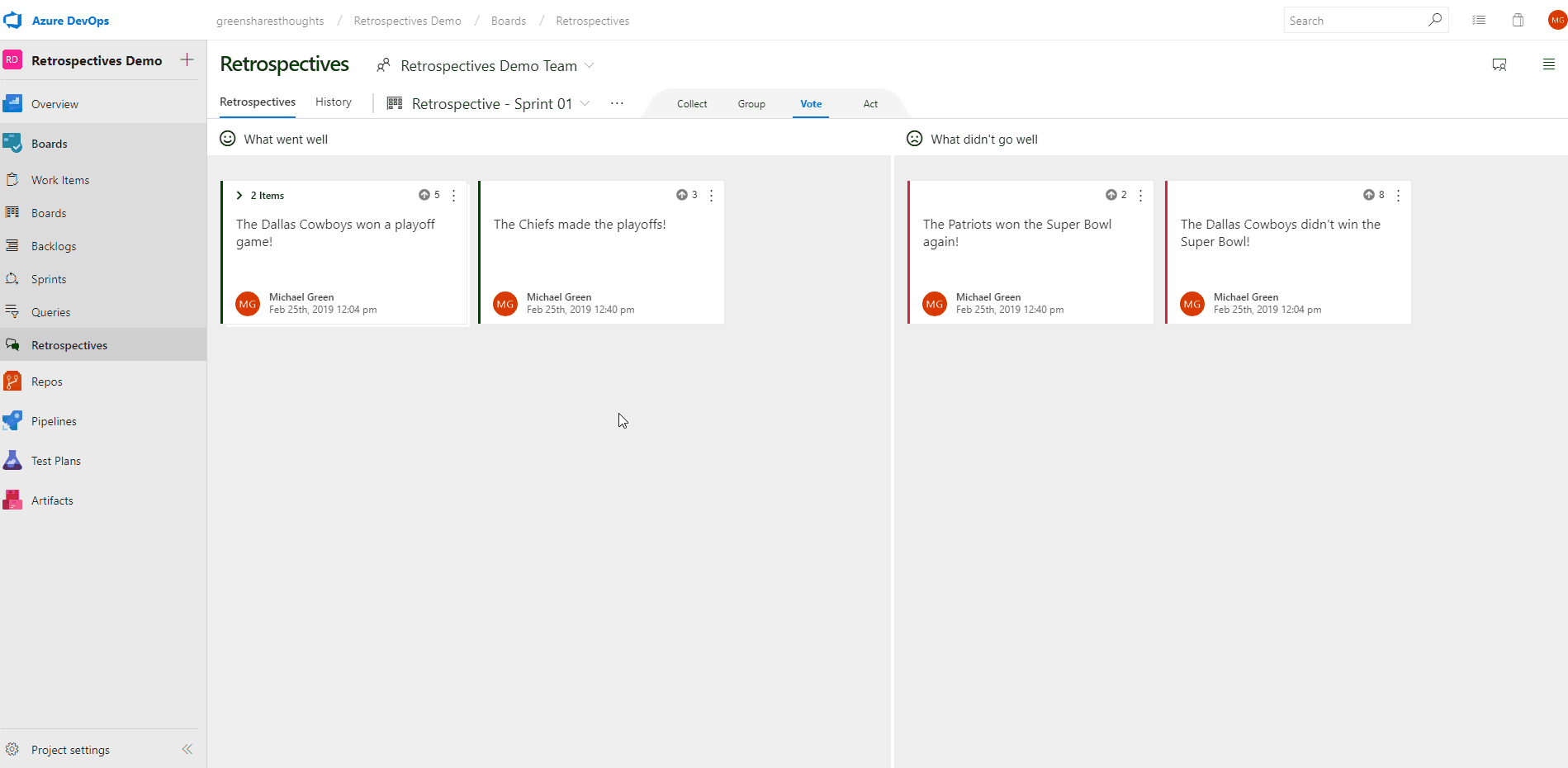Open Pipelines from the sidebar
The height and width of the screenshot is (768, 1568).
coord(53,420)
